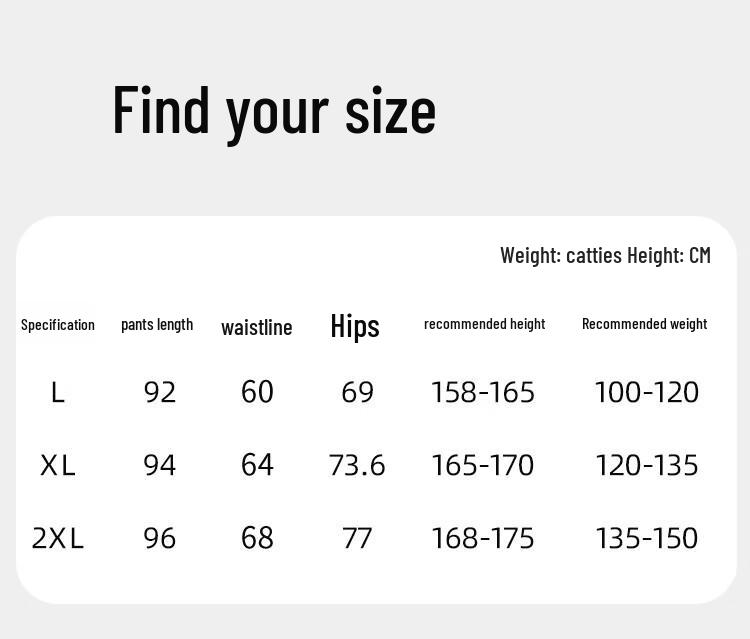Select the height range 158-165

(483, 393)
